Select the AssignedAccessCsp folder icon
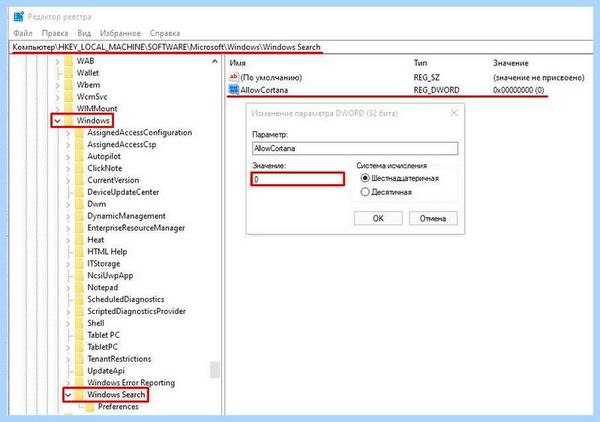Image resolution: width=600 pixels, height=422 pixels. pos(79,144)
